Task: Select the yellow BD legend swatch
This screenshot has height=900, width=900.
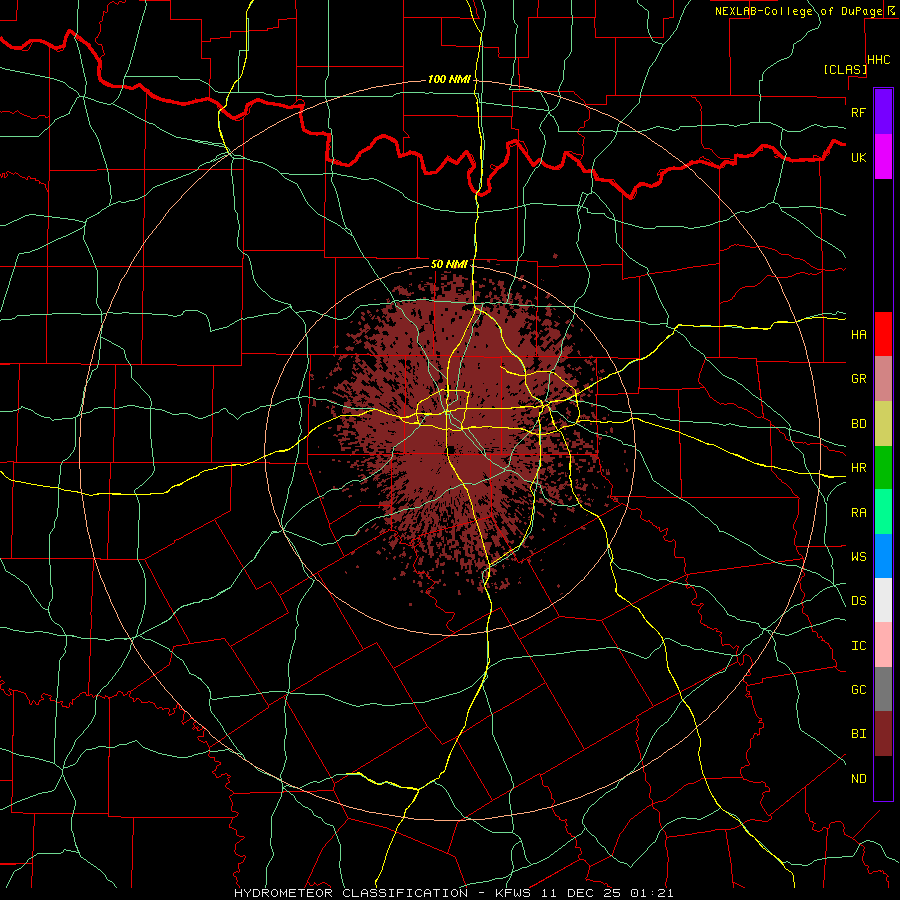Action: pyautogui.click(x=883, y=424)
